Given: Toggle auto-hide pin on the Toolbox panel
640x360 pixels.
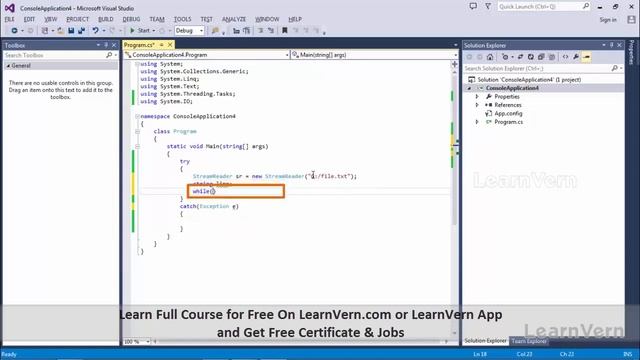Looking at the screenshot, I should point(106,45).
